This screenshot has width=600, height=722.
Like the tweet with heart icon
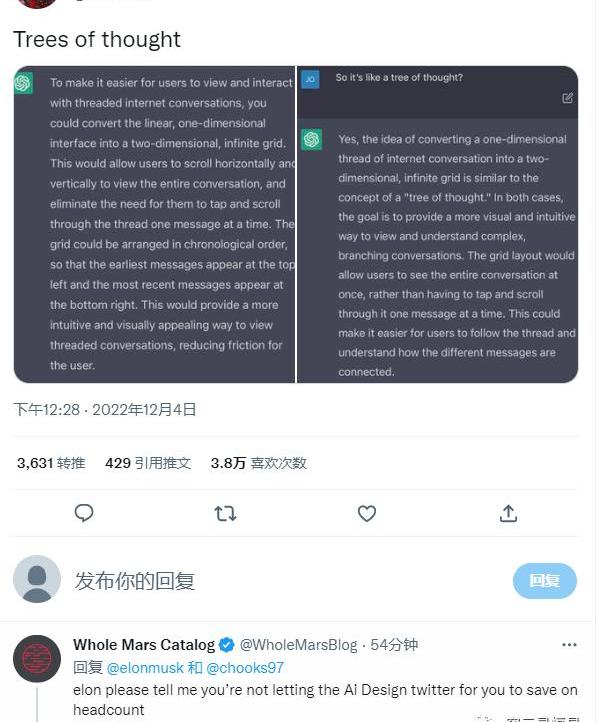click(x=367, y=513)
